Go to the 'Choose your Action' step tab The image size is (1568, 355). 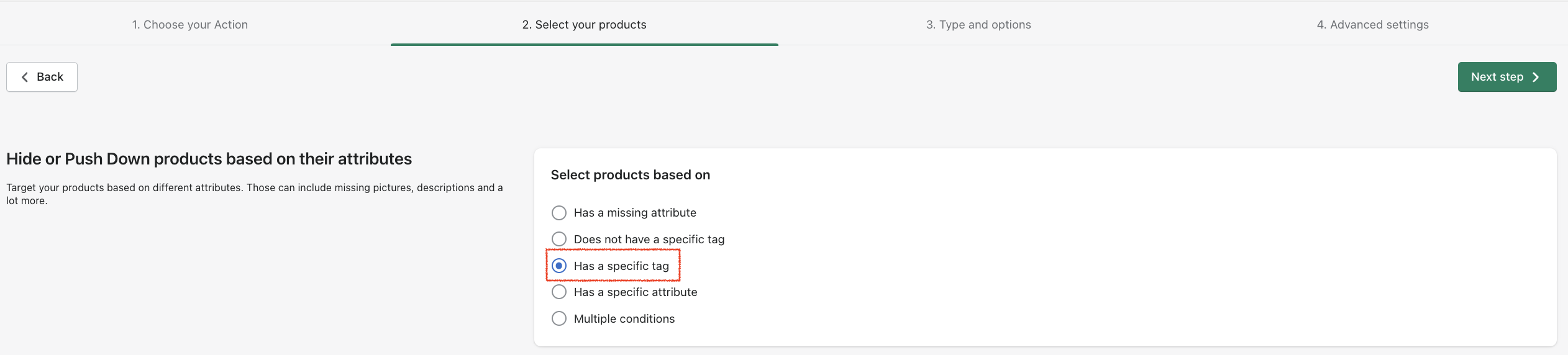(190, 25)
